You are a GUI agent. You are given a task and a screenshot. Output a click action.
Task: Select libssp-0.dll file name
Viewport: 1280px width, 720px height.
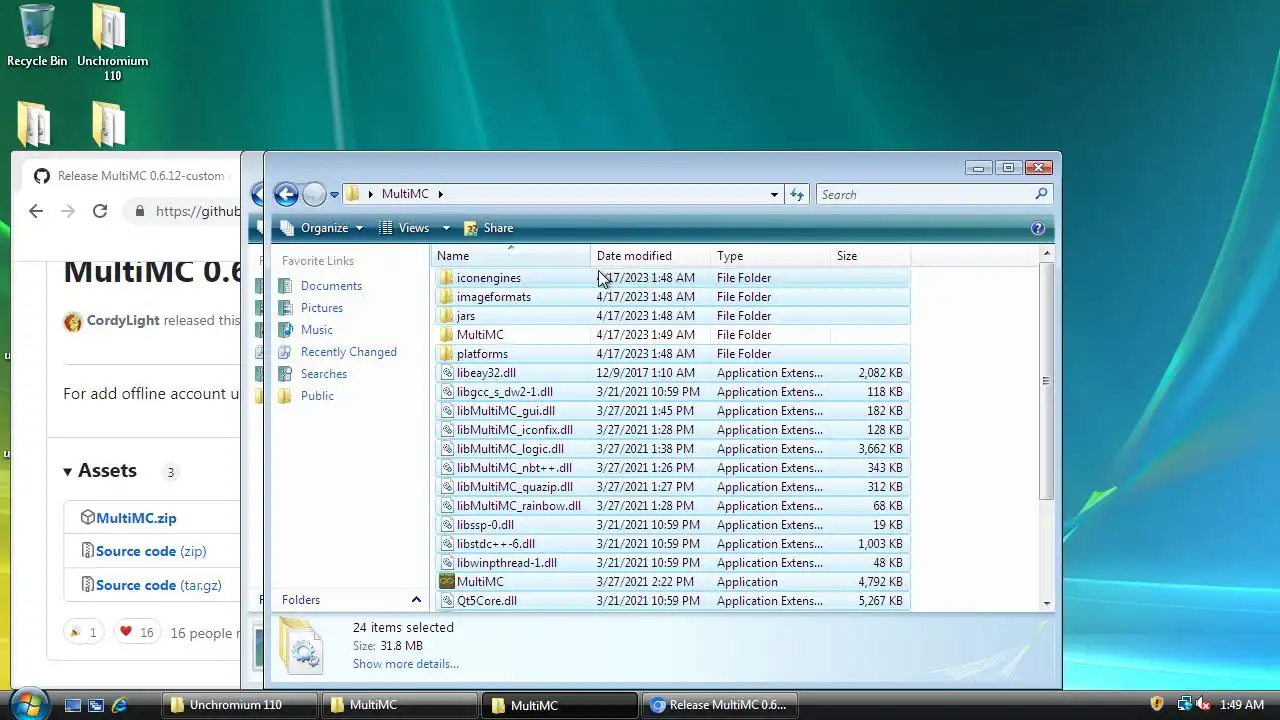point(485,525)
